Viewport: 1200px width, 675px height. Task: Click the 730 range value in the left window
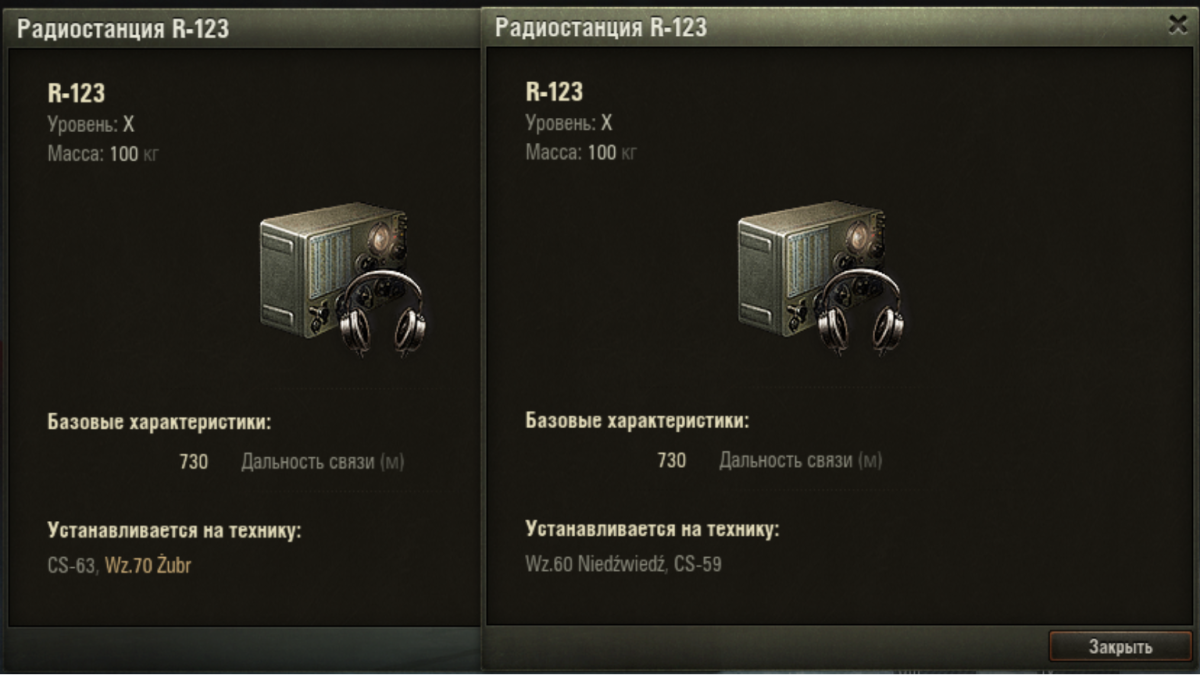194,462
